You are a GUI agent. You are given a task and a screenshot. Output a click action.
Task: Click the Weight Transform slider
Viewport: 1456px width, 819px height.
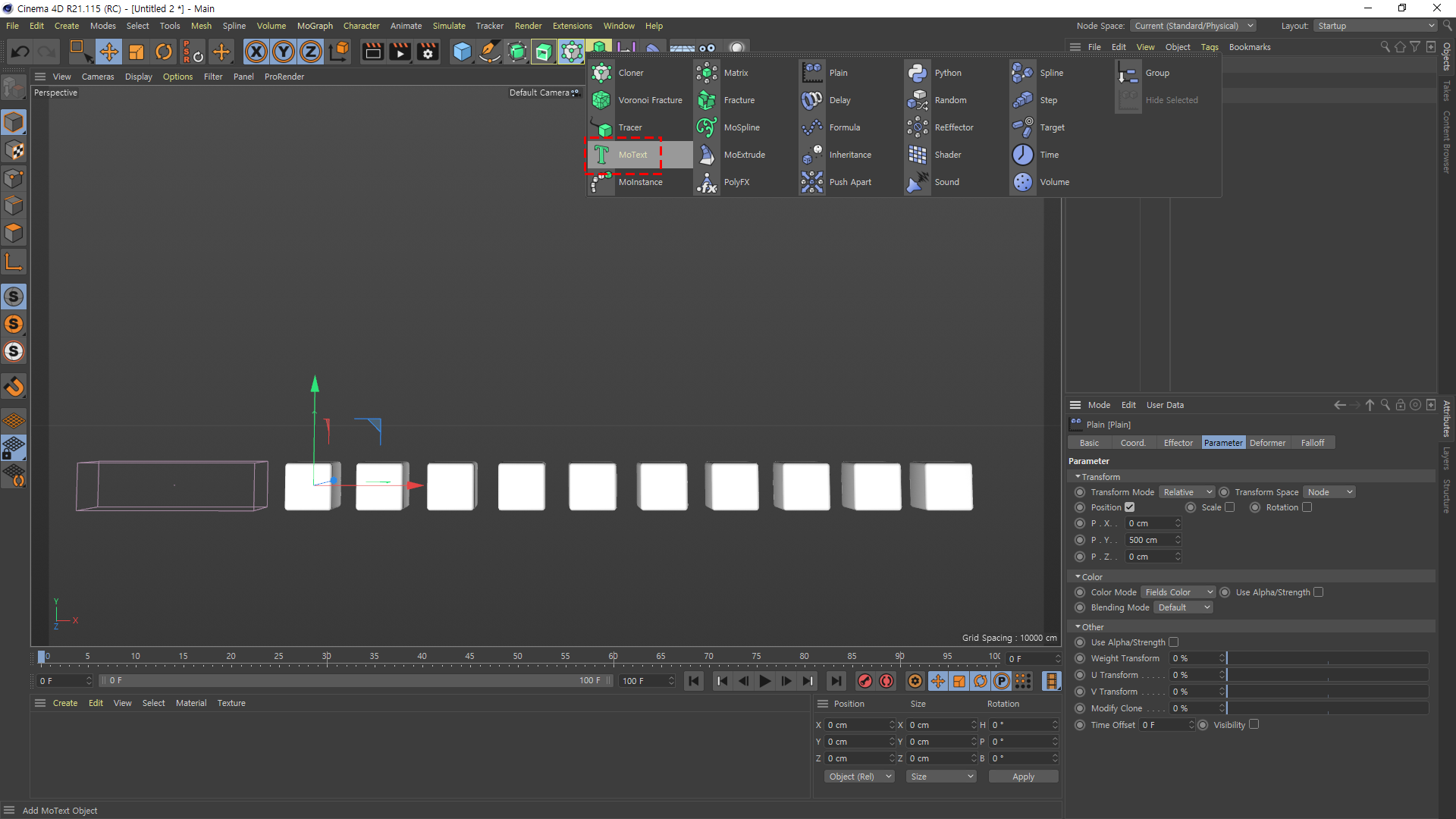(1327, 658)
